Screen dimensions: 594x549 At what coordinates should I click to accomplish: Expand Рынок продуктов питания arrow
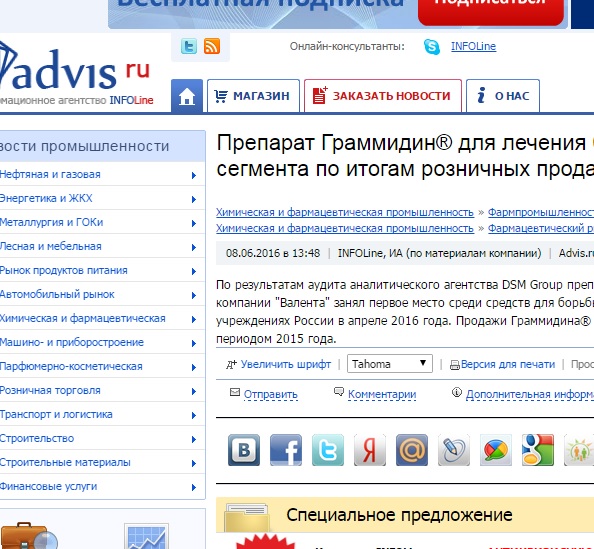[x=194, y=271]
